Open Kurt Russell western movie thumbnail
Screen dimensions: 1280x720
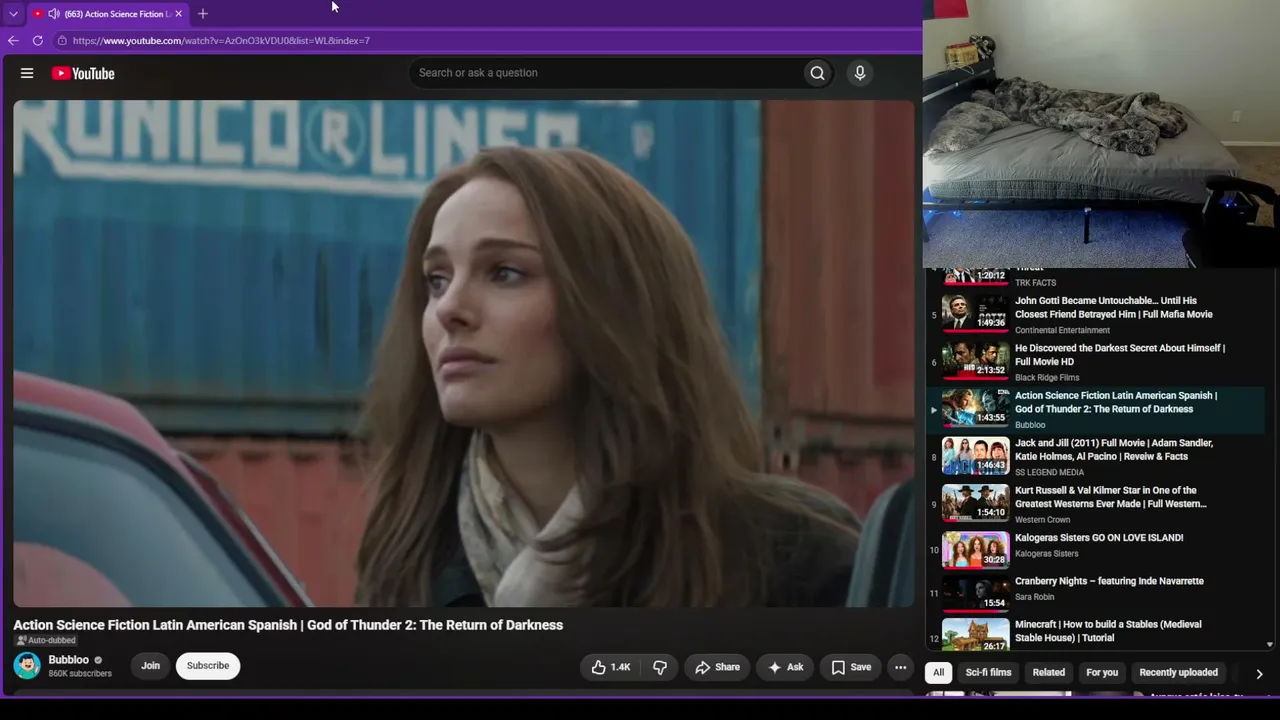(x=975, y=503)
